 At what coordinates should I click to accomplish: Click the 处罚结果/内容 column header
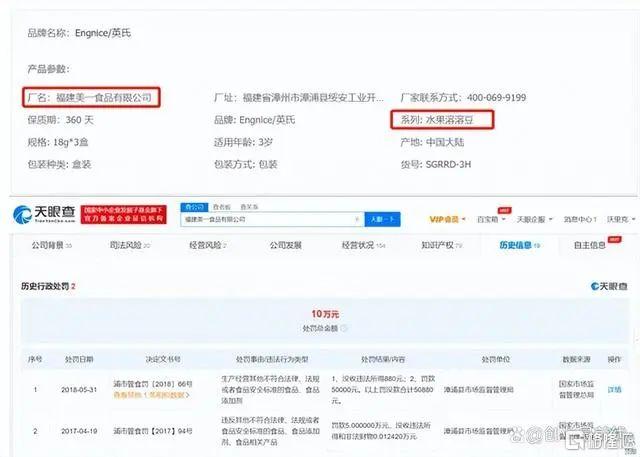383,359
